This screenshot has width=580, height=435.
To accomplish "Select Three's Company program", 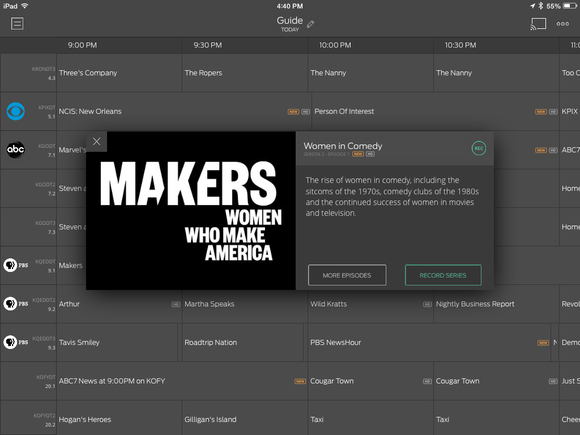I will [x=119, y=73].
